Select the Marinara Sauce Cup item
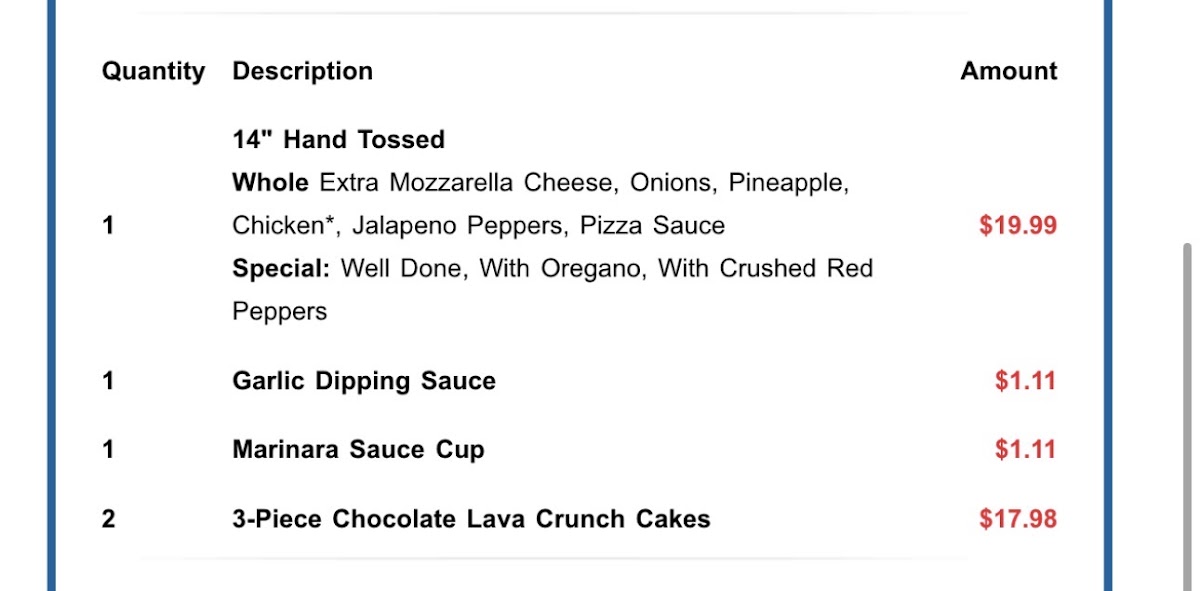1200x591 pixels. [358, 450]
